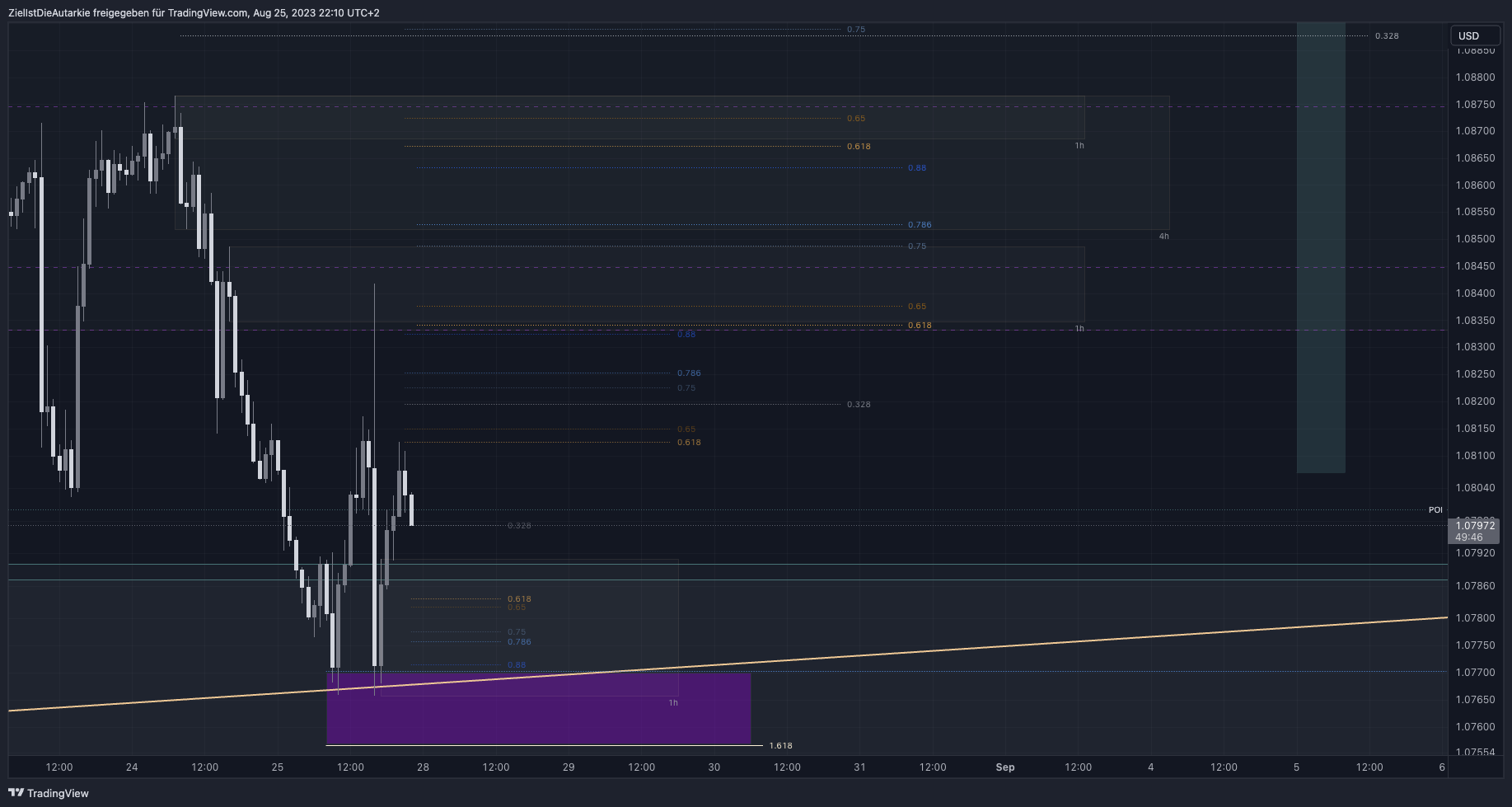Select the purple rectangle zone
The image size is (1512, 807).
coord(539,709)
